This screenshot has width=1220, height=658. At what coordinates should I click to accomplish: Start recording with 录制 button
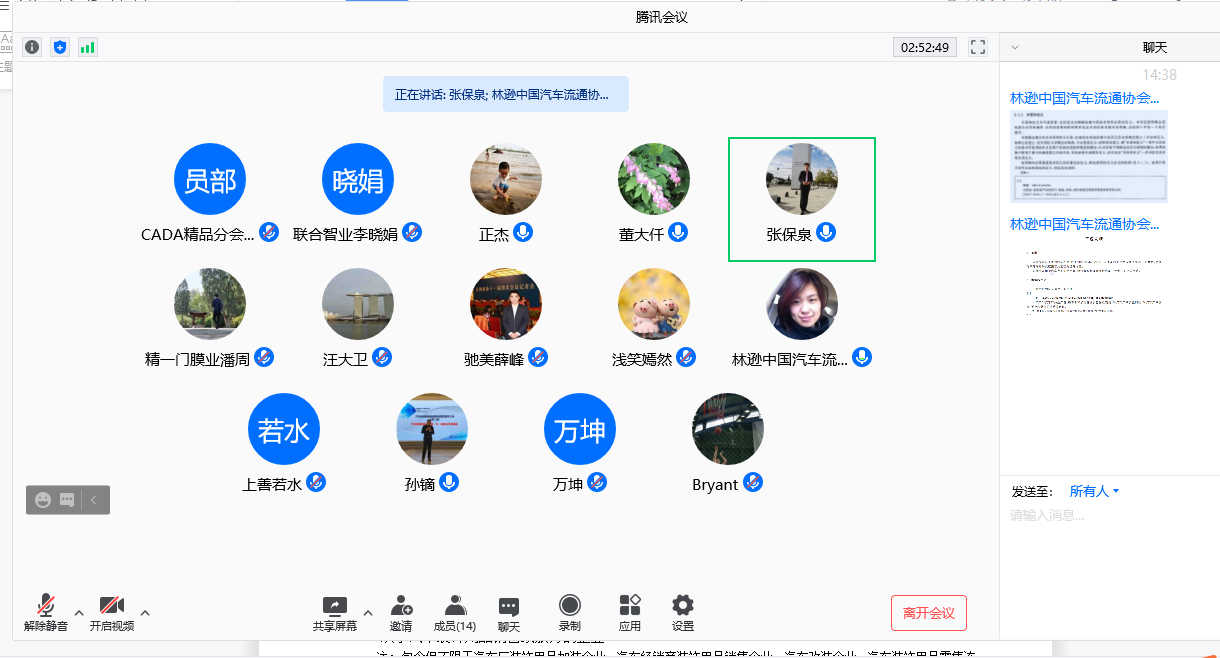(569, 612)
